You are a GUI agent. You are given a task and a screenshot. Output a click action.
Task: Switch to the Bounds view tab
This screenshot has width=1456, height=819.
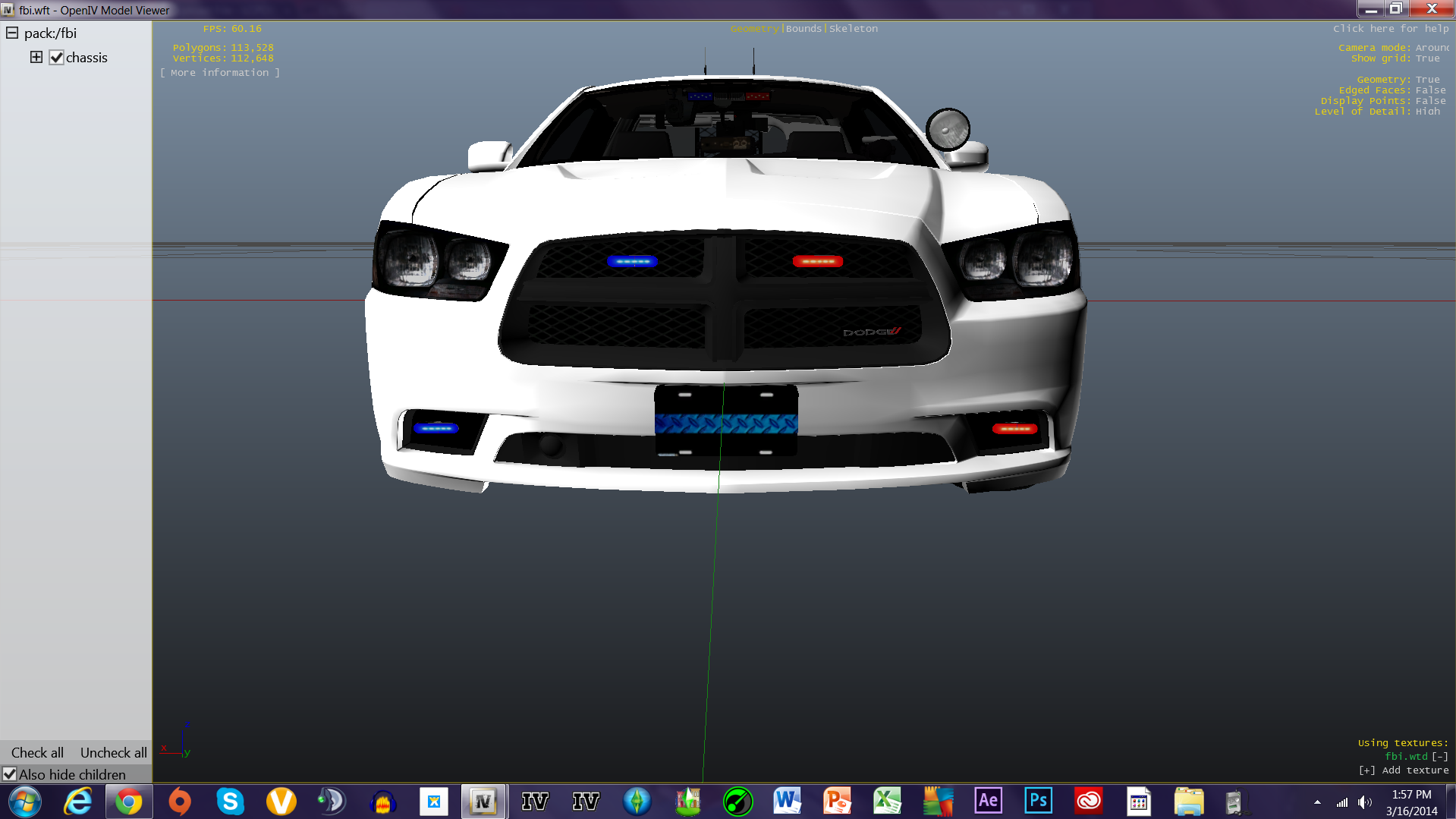tap(803, 29)
